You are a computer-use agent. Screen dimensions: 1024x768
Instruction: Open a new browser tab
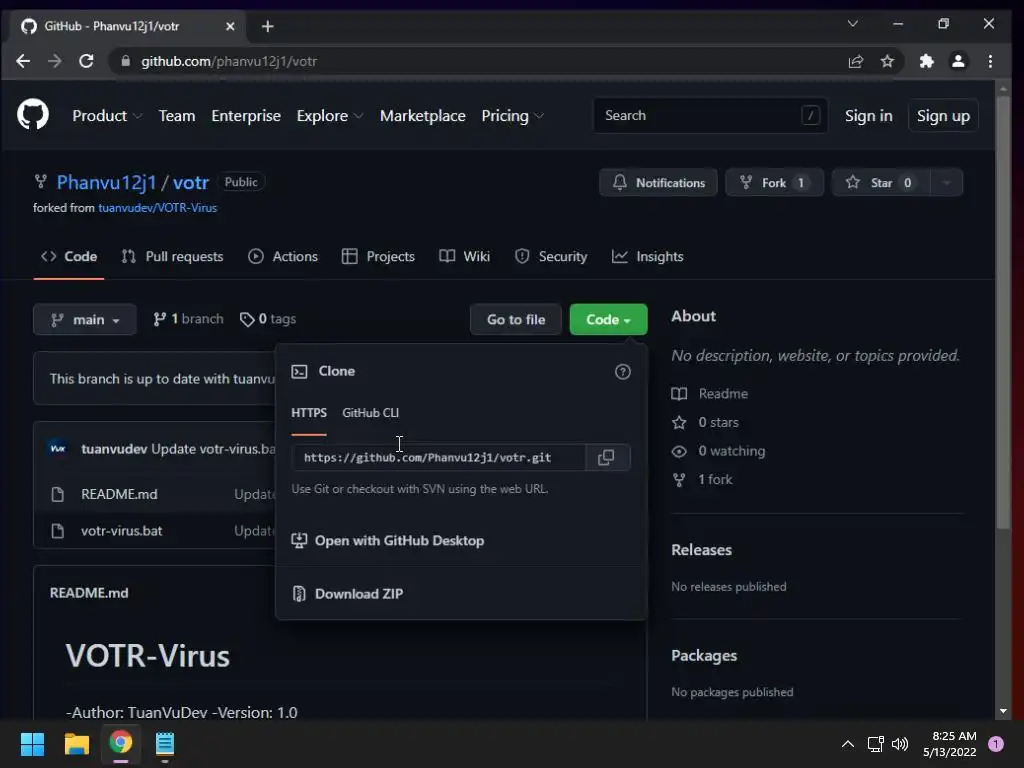click(268, 26)
